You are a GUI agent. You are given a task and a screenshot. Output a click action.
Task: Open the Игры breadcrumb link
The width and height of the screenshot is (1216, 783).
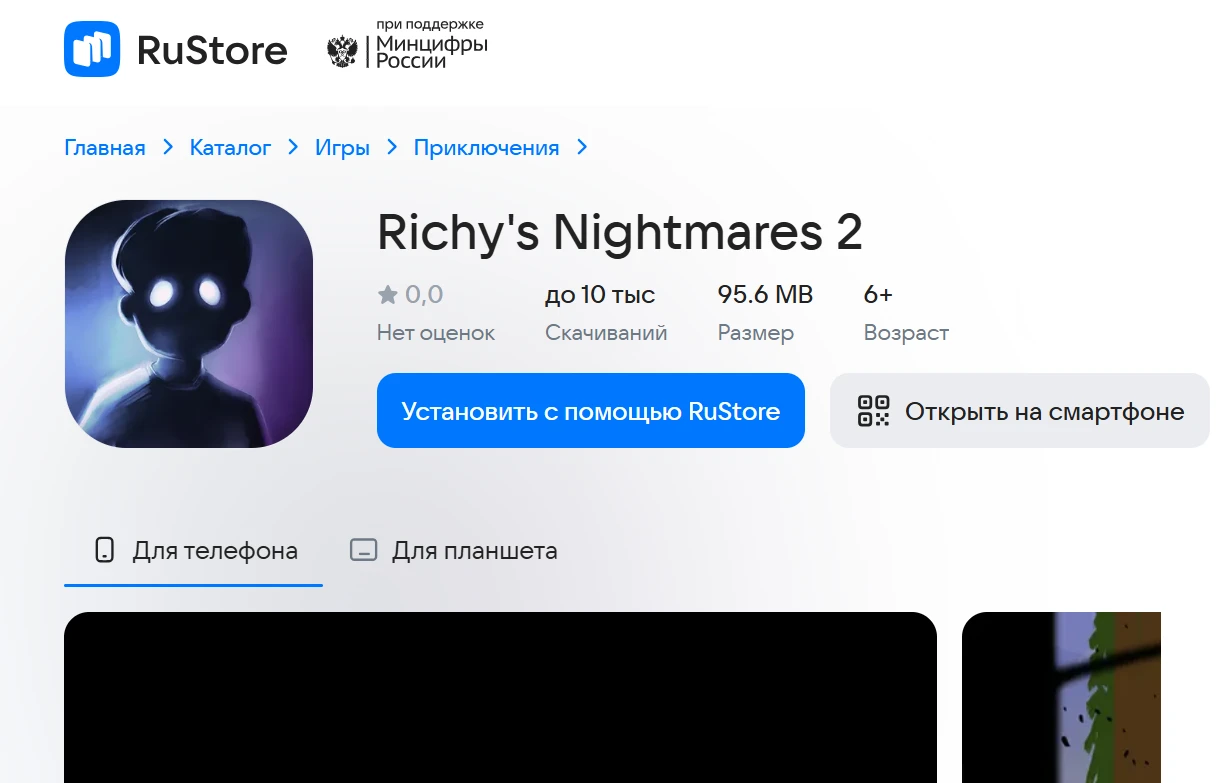[x=343, y=148]
